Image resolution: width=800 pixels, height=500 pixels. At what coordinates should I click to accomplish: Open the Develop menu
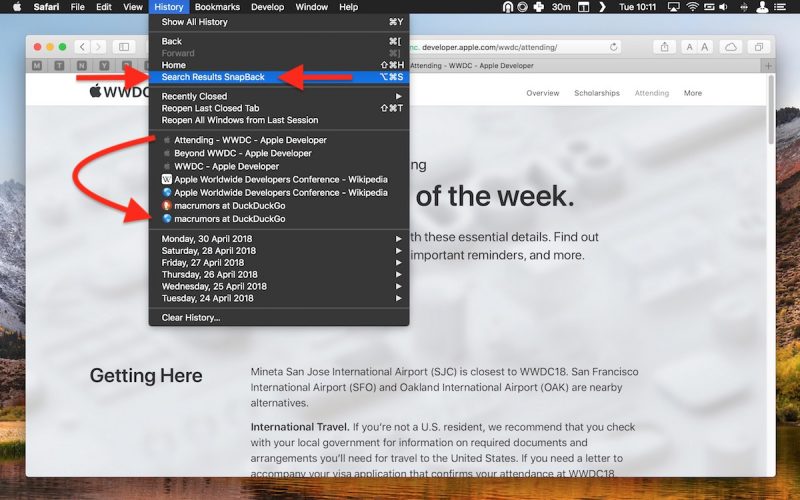pos(267,7)
